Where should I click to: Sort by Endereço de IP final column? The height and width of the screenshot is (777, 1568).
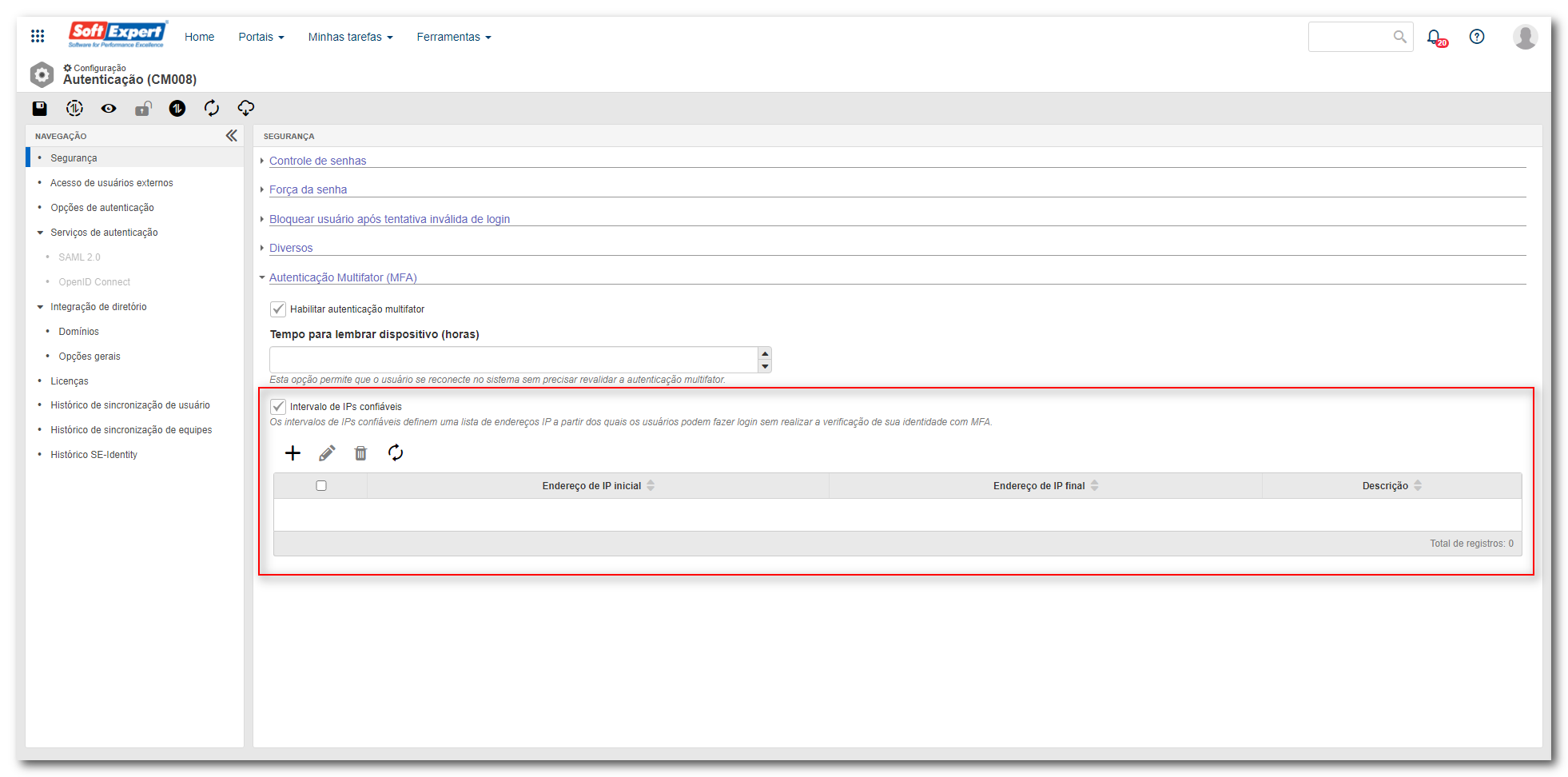[1045, 486]
